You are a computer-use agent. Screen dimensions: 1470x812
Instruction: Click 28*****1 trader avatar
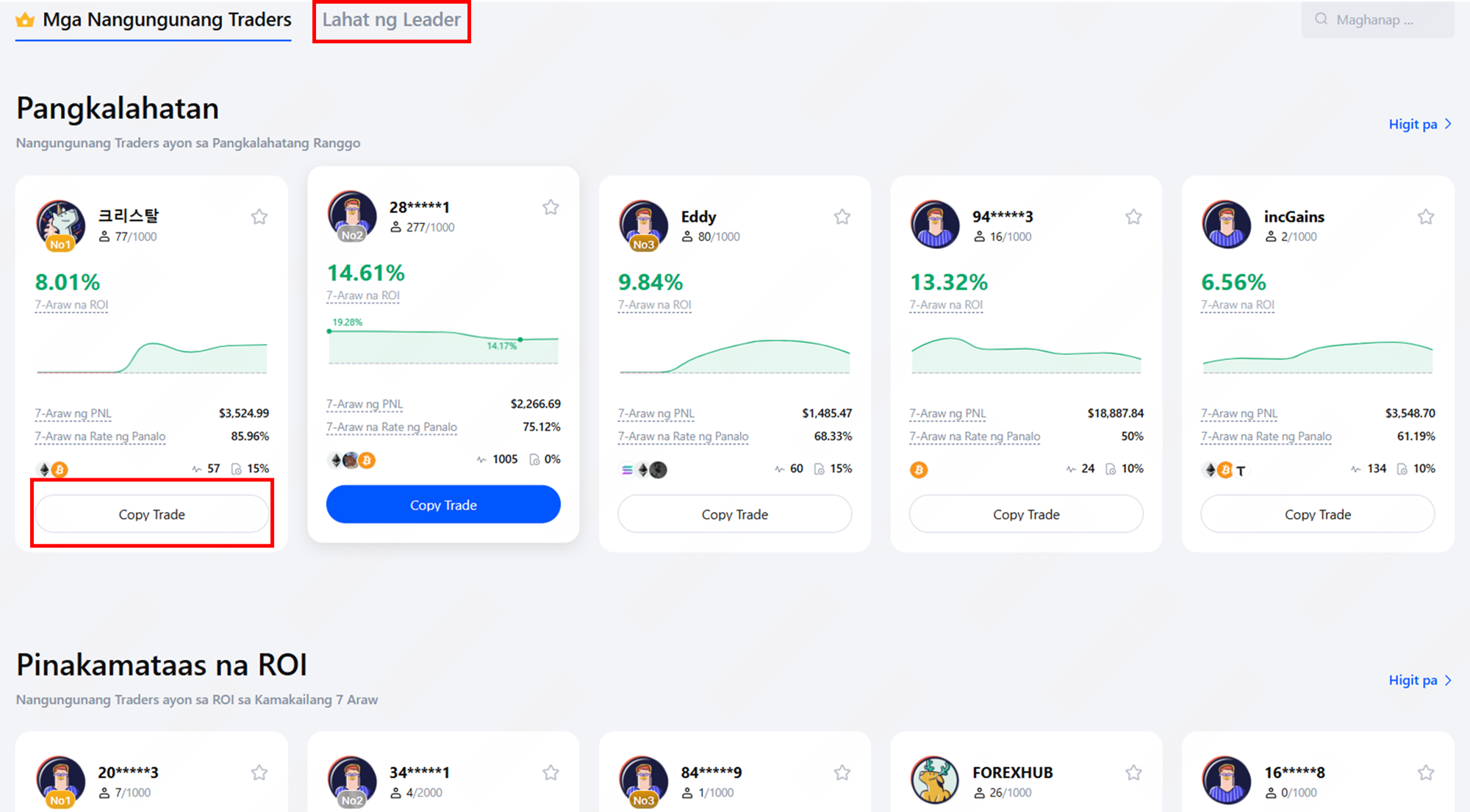tap(351, 215)
